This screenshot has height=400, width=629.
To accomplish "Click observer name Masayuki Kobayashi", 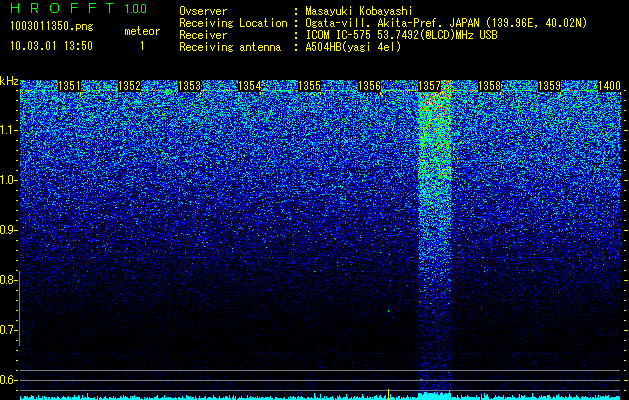I will [x=359, y=11].
